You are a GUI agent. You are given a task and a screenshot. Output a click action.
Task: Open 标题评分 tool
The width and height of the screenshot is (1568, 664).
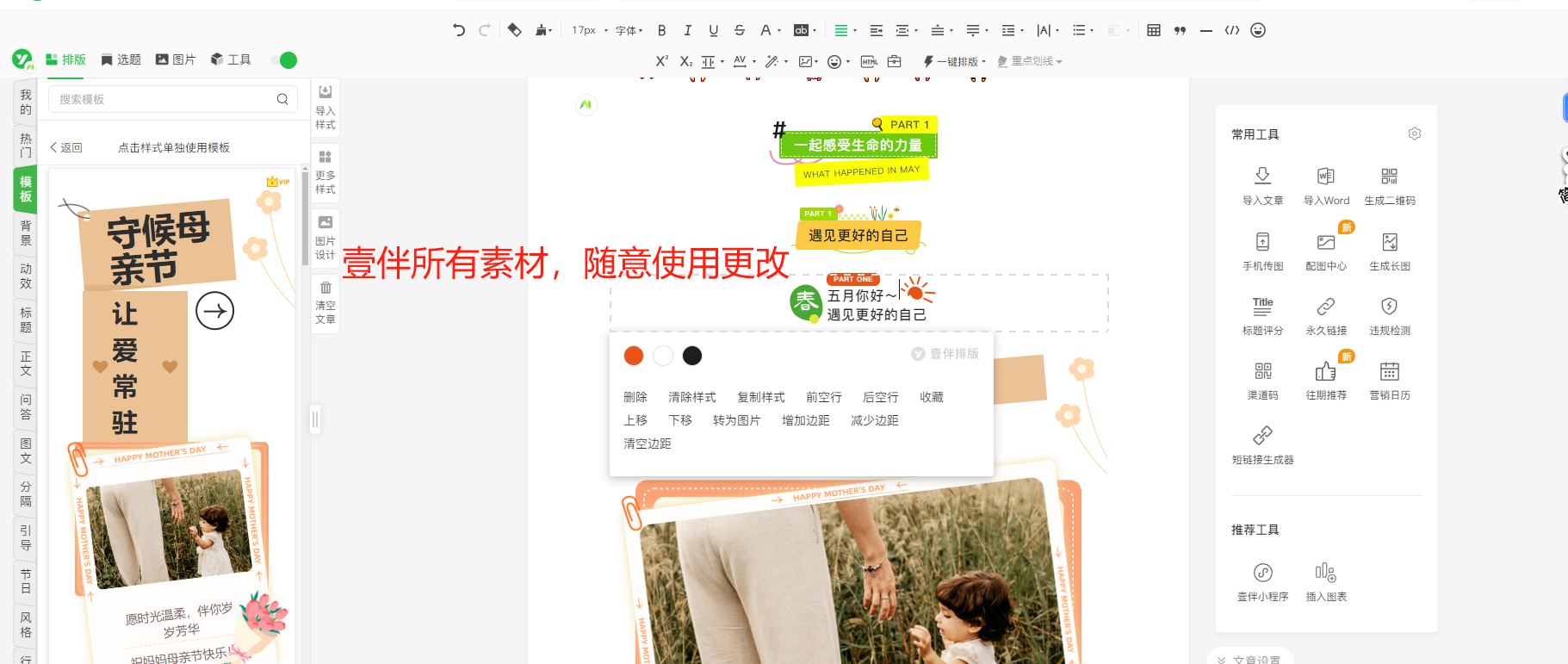click(x=1262, y=316)
